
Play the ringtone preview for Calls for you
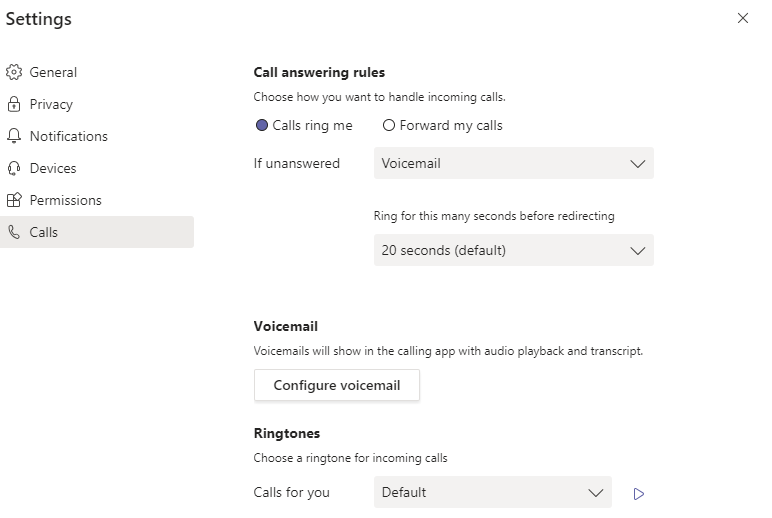click(x=639, y=493)
